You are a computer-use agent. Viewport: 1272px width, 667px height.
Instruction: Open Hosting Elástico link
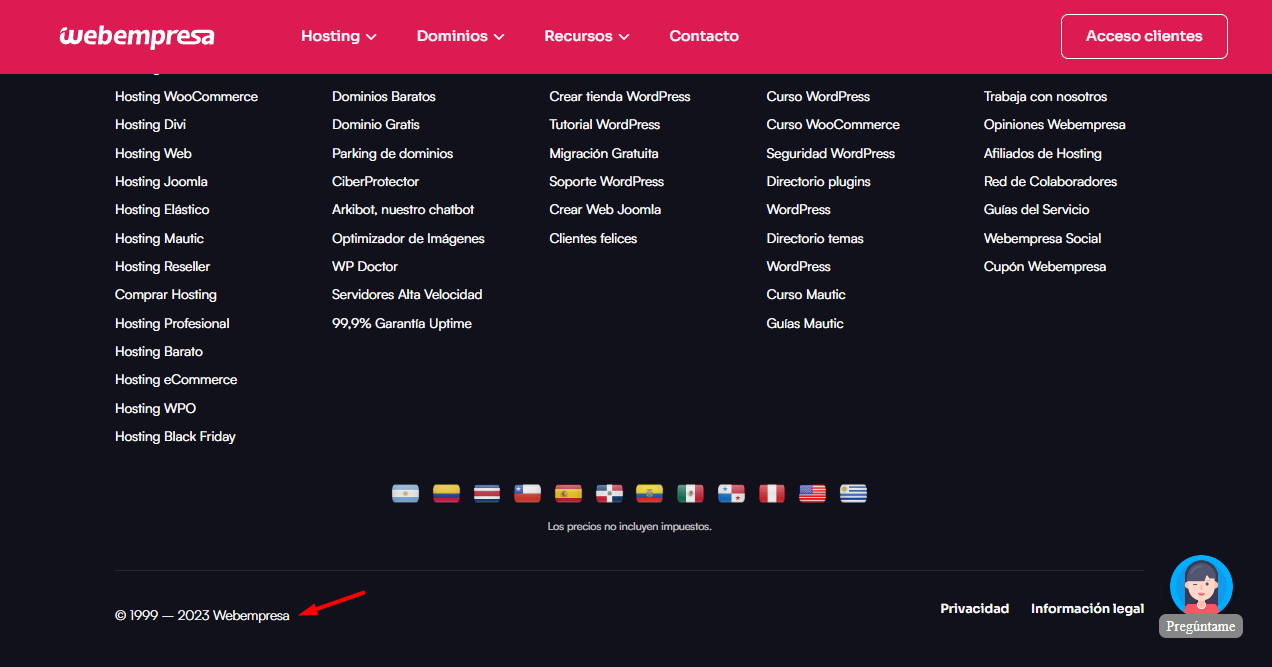coord(162,210)
